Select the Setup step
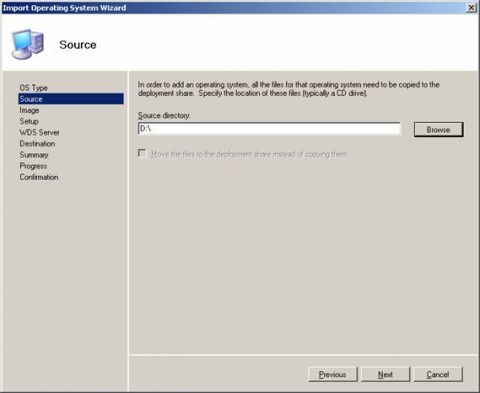Image resolution: width=480 pixels, height=393 pixels. 29,121
